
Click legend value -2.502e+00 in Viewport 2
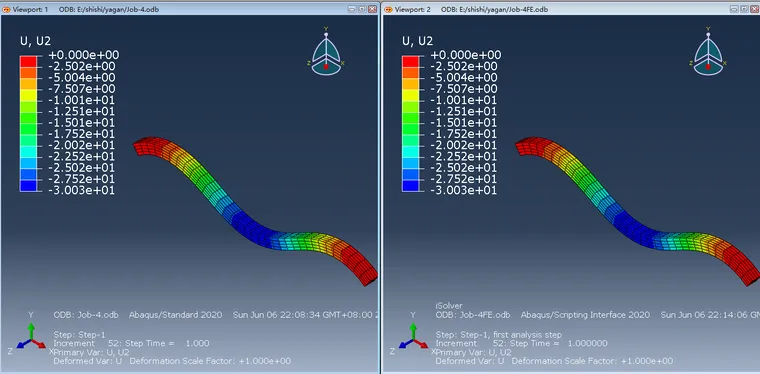(464, 66)
